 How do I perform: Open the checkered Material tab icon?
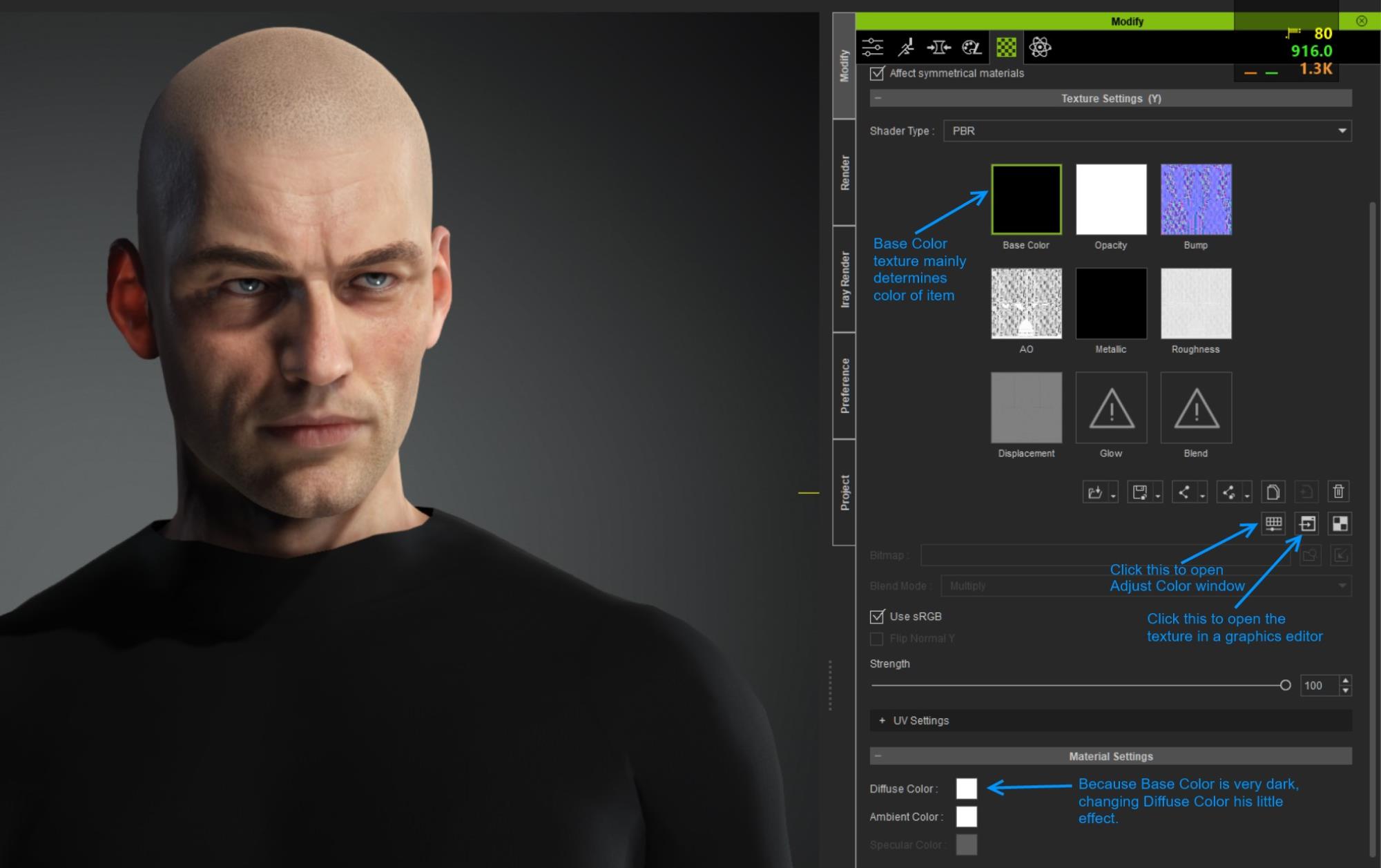[1006, 48]
